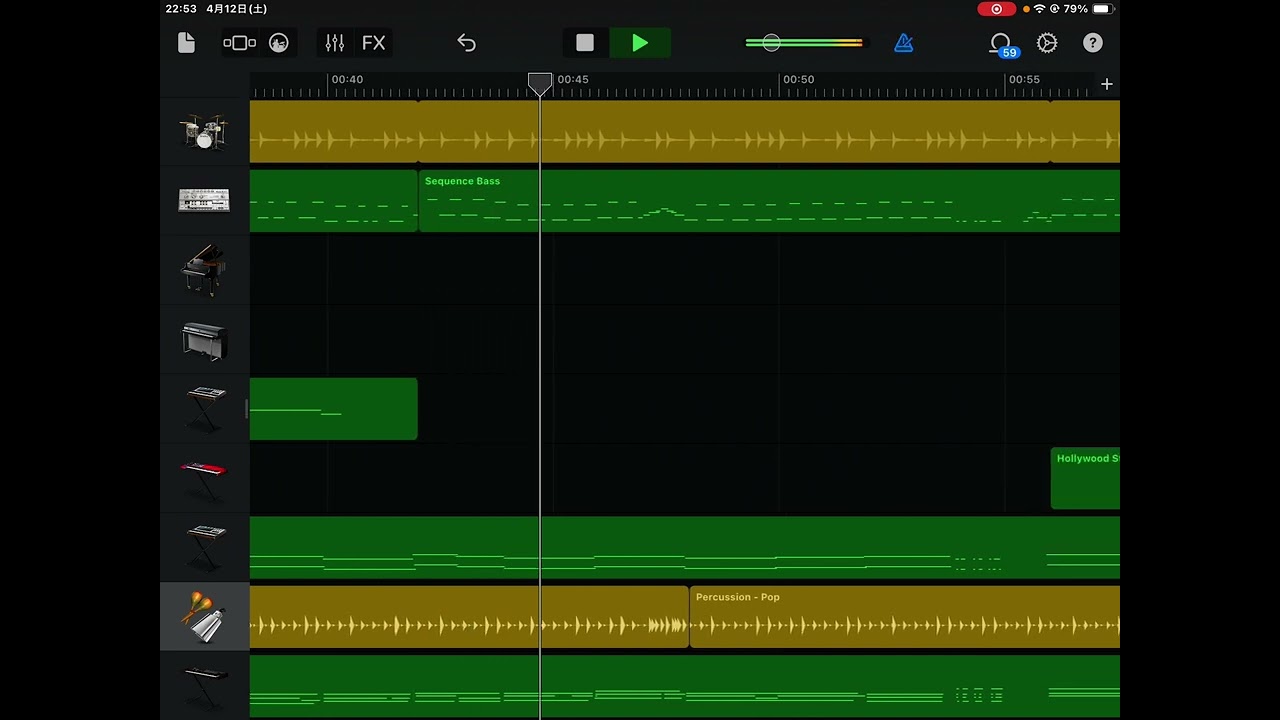Viewport: 1280px width, 720px height.
Task: Open My Songs document browser
Action: click(186, 43)
